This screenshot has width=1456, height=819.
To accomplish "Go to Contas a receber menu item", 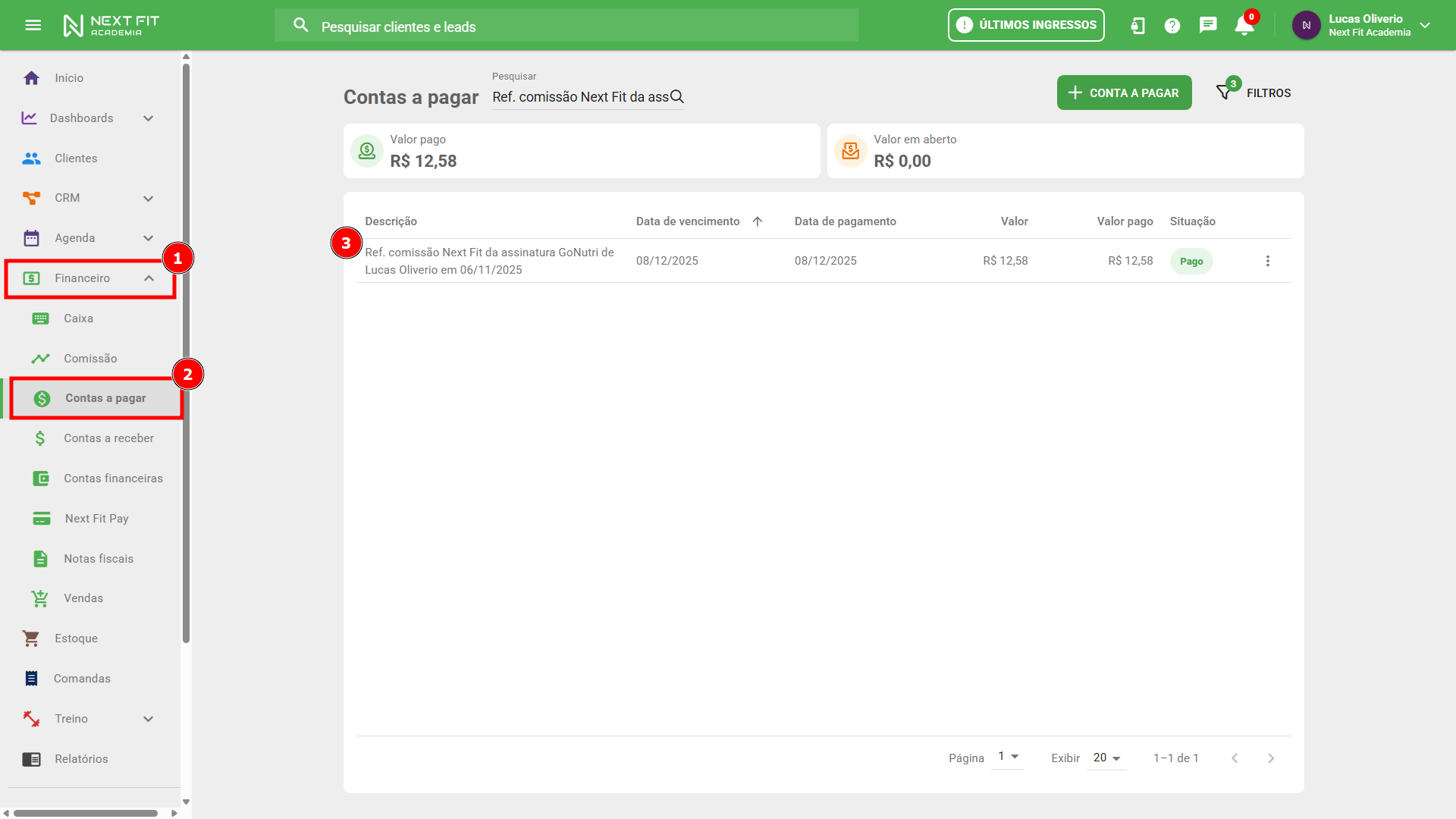I will pyautogui.click(x=108, y=438).
